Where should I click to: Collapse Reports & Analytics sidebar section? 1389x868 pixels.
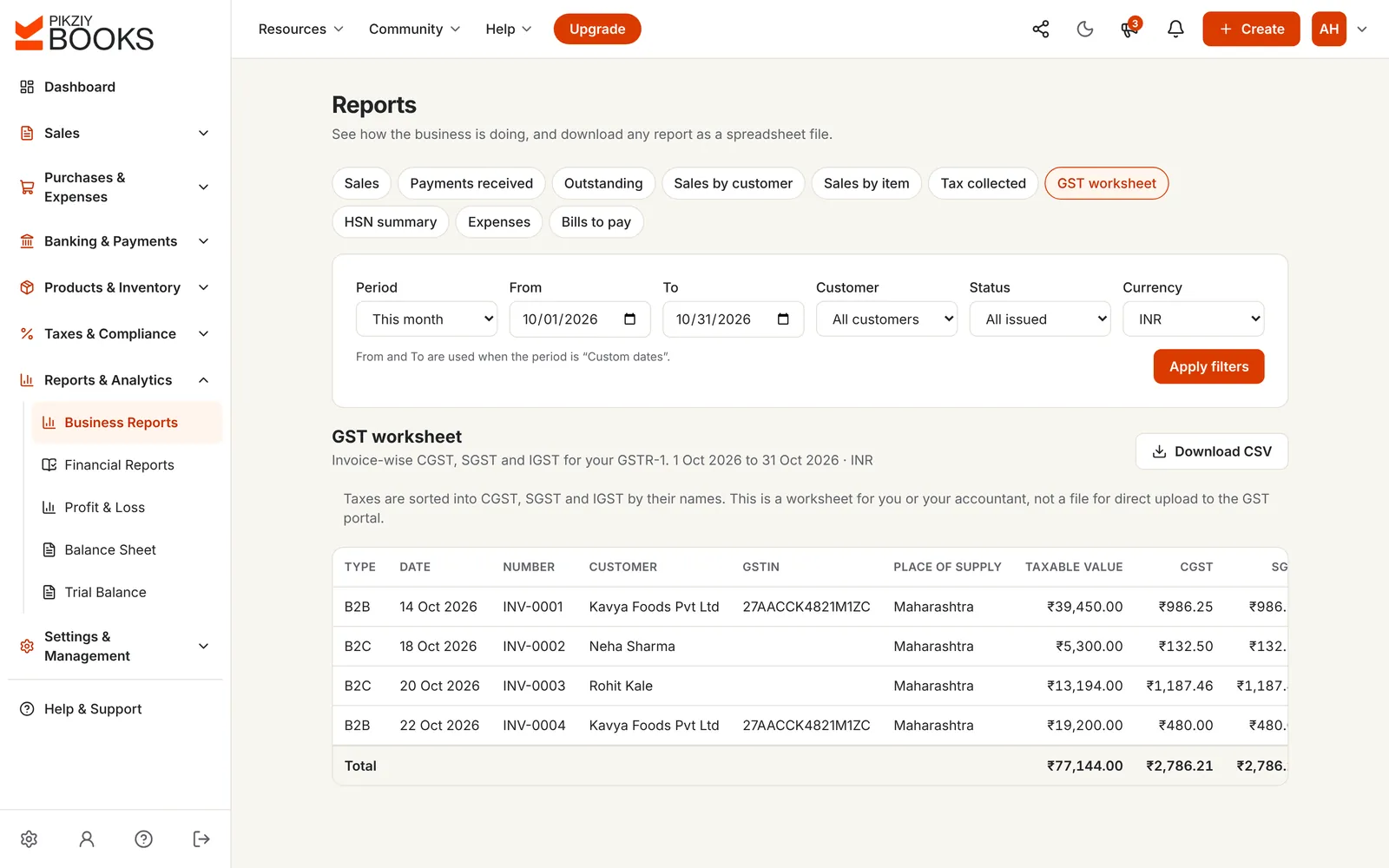(115, 380)
